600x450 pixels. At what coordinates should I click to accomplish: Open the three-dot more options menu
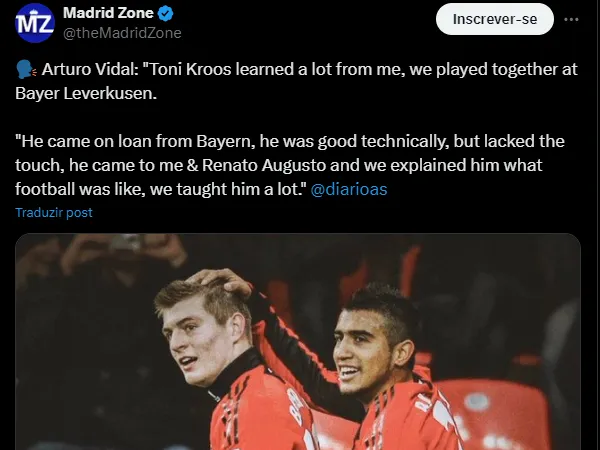[x=571, y=20]
